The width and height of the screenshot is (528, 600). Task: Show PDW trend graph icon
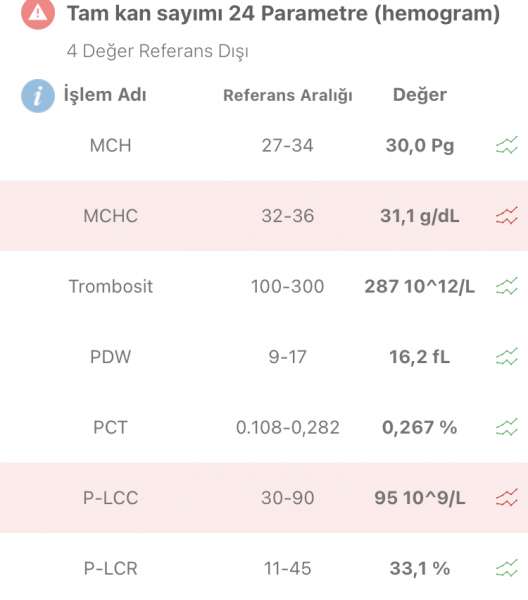pyautogui.click(x=507, y=357)
